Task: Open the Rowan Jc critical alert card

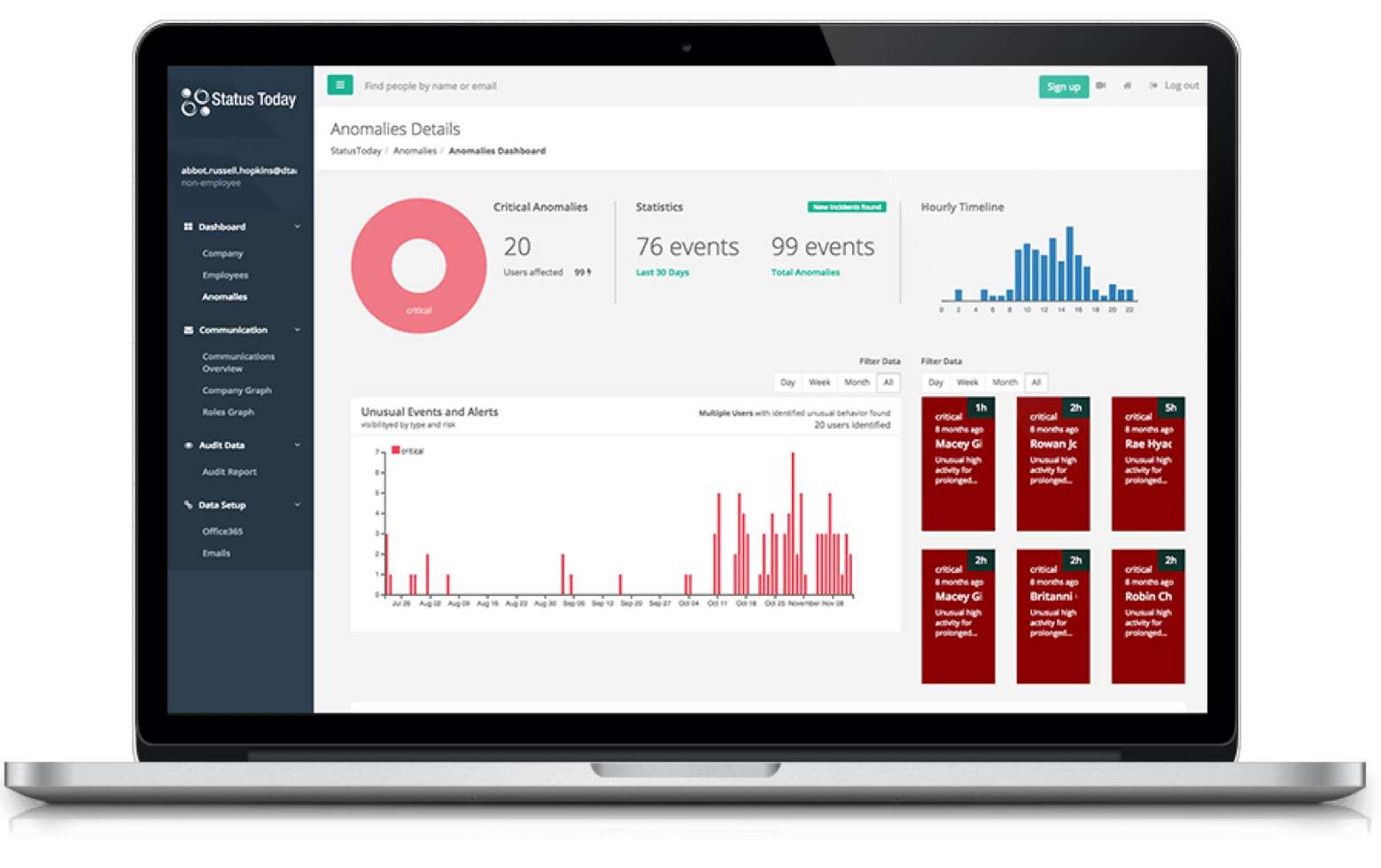Action: click(x=1053, y=464)
